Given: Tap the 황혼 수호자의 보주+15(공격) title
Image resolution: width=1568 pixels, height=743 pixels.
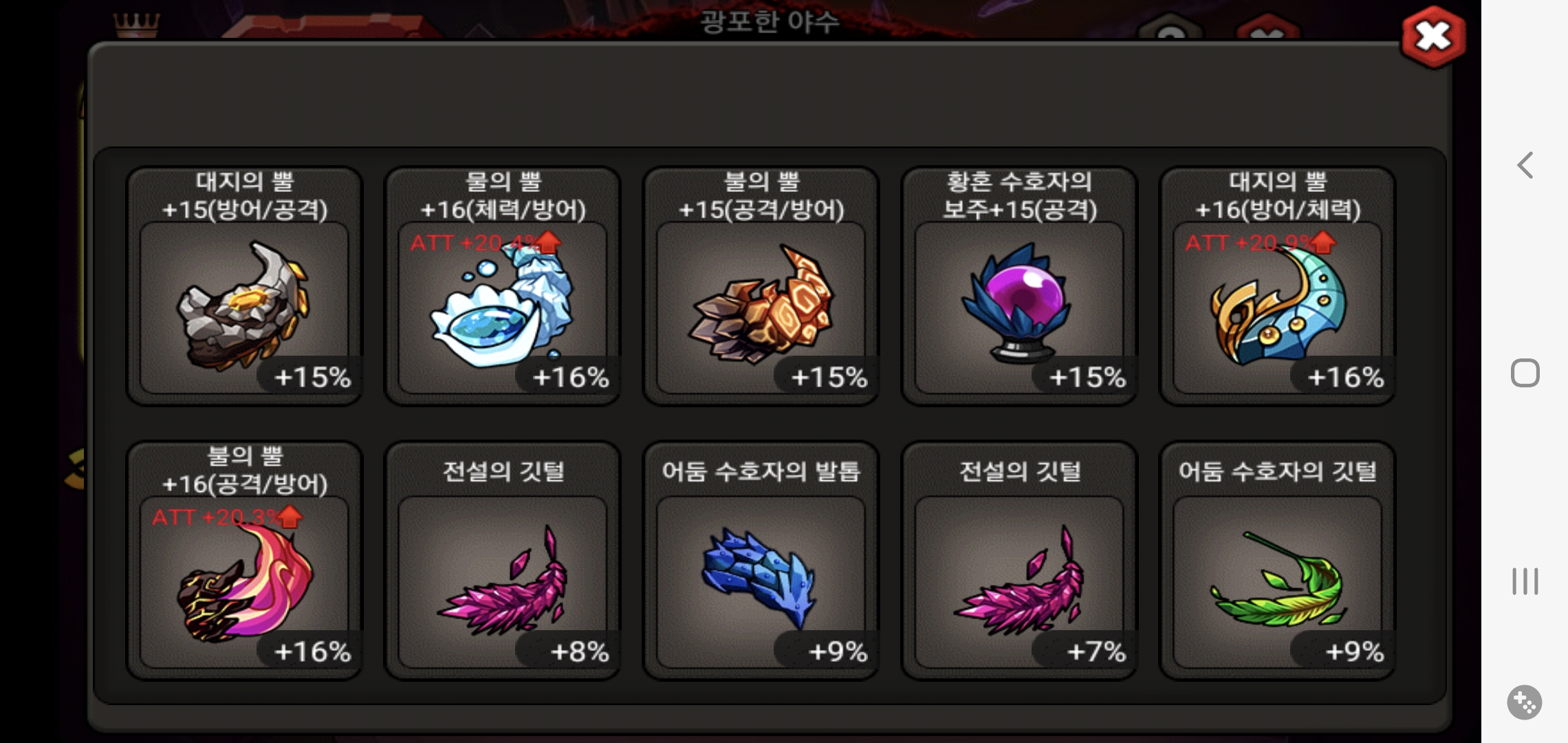Looking at the screenshot, I should [x=1019, y=195].
